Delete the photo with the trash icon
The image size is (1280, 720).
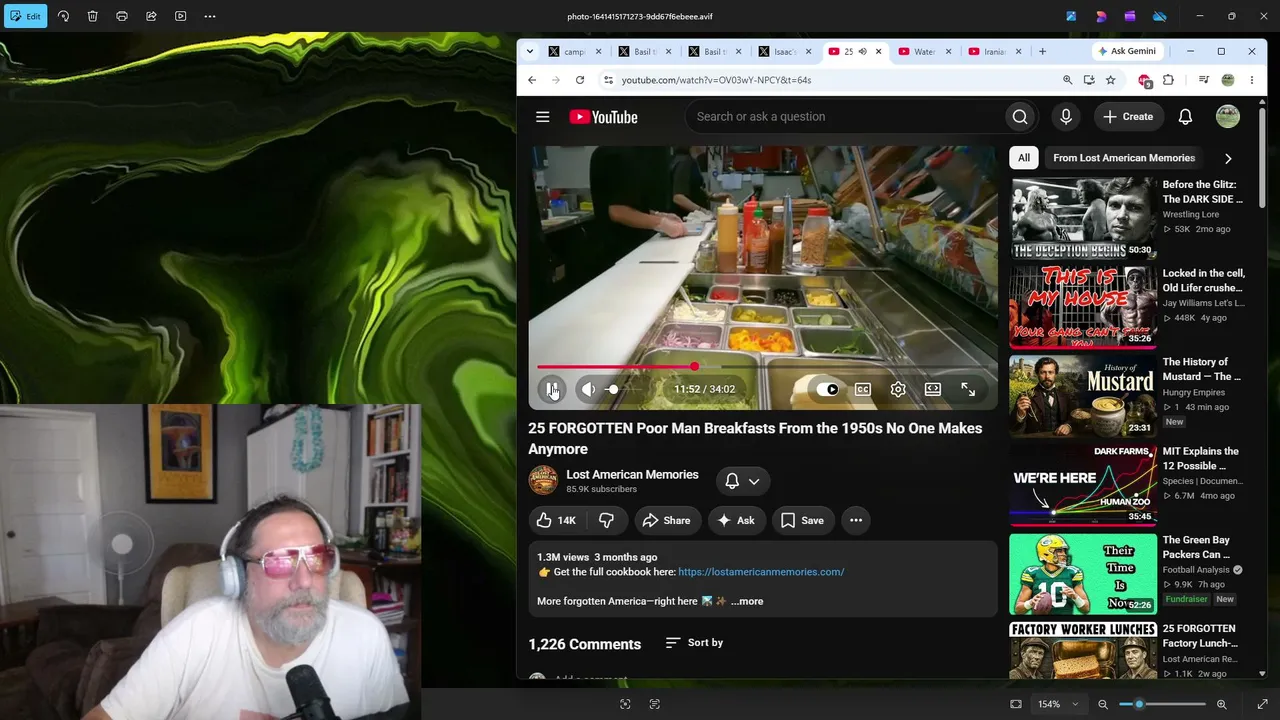[92, 16]
